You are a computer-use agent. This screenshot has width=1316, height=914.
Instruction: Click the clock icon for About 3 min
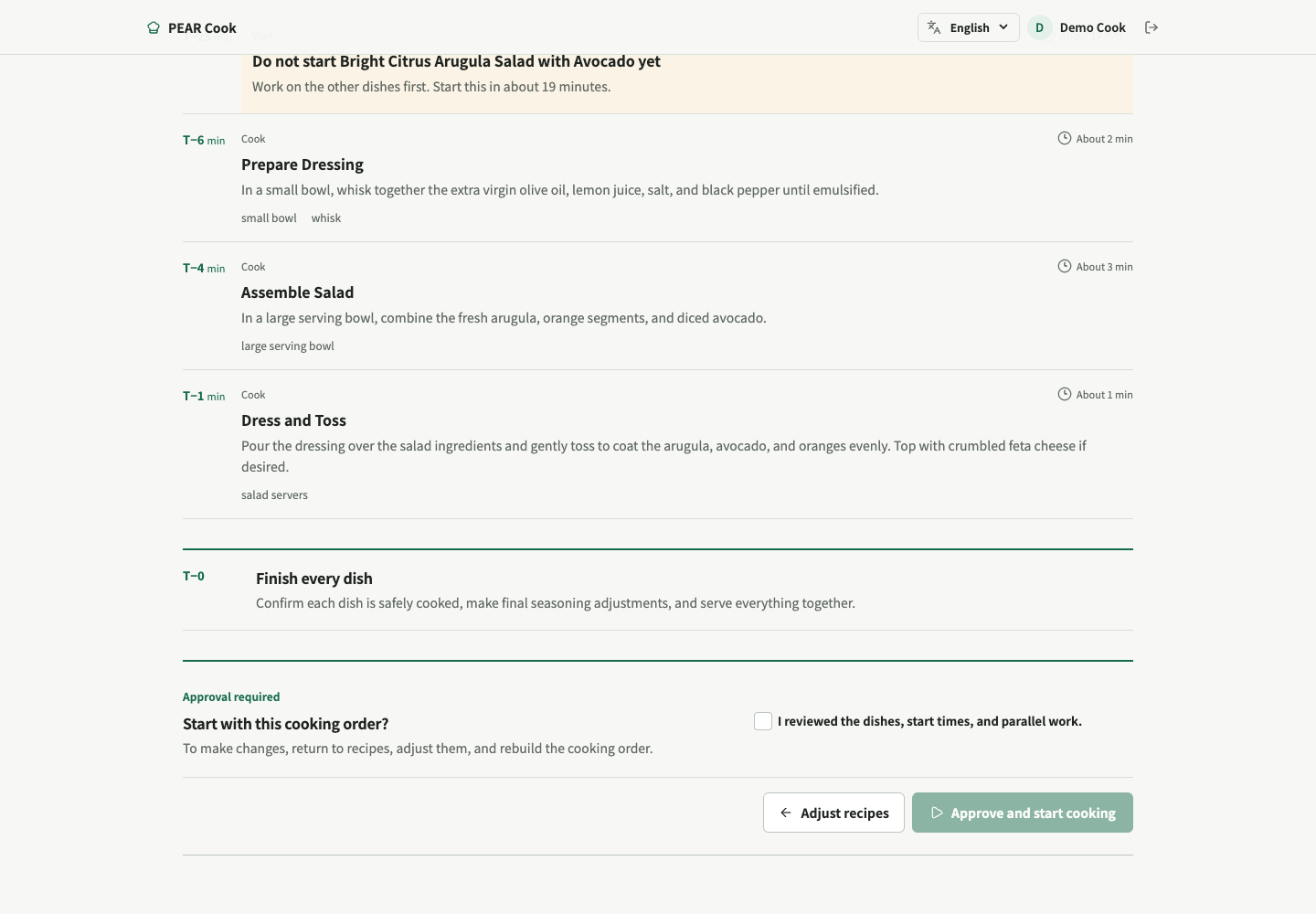pos(1065,266)
